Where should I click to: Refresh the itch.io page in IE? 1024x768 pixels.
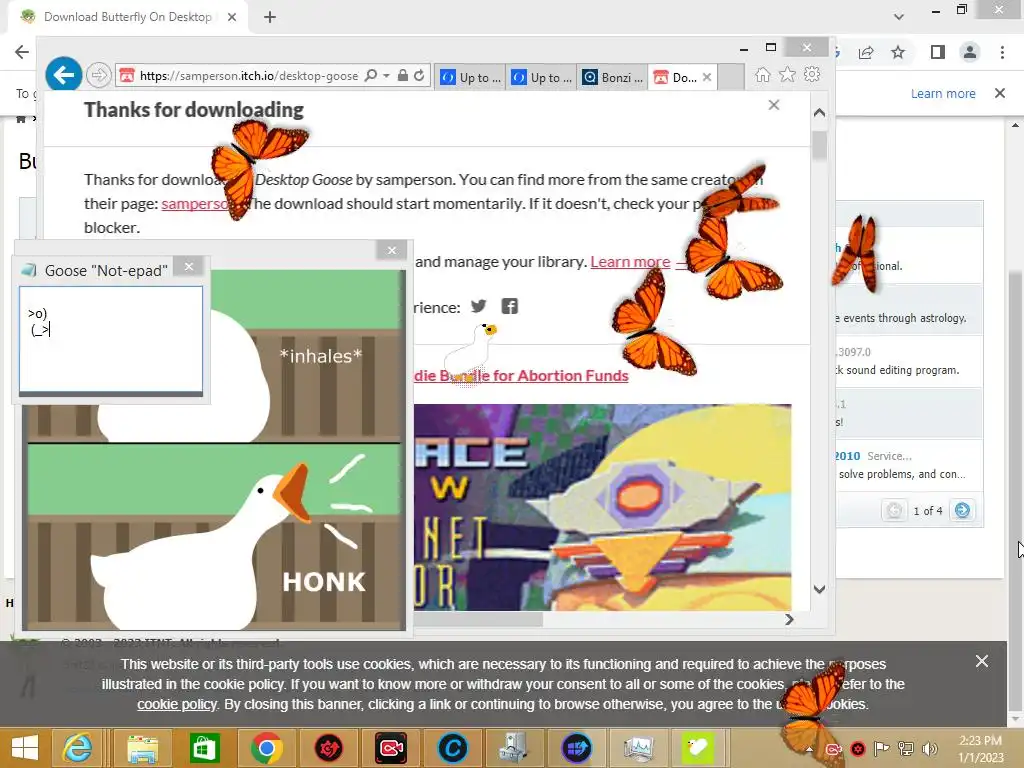click(419, 76)
